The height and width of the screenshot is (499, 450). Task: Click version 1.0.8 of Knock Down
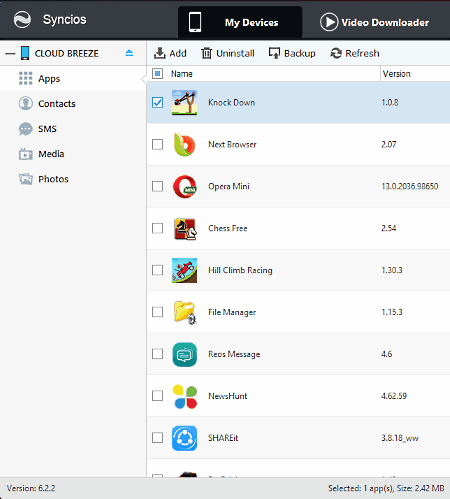[x=390, y=102]
